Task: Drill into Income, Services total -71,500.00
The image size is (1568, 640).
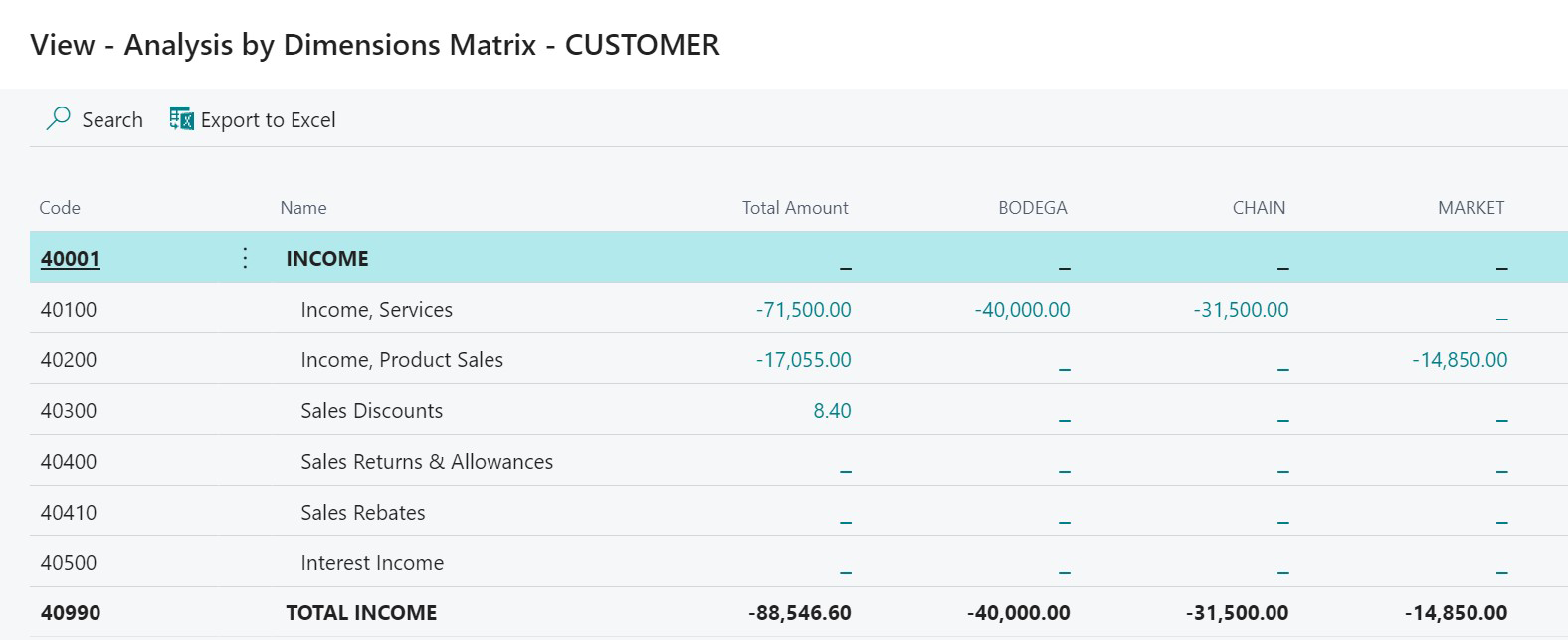Action: click(803, 310)
